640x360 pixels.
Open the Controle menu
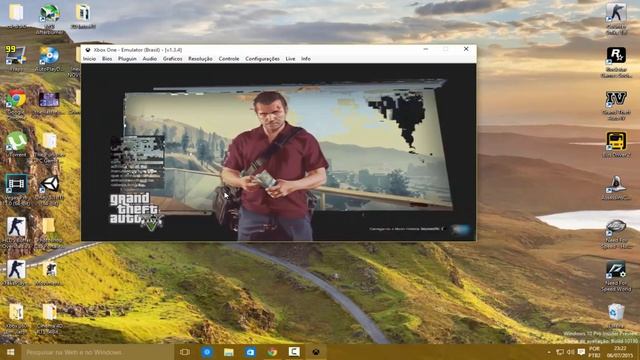(229, 59)
